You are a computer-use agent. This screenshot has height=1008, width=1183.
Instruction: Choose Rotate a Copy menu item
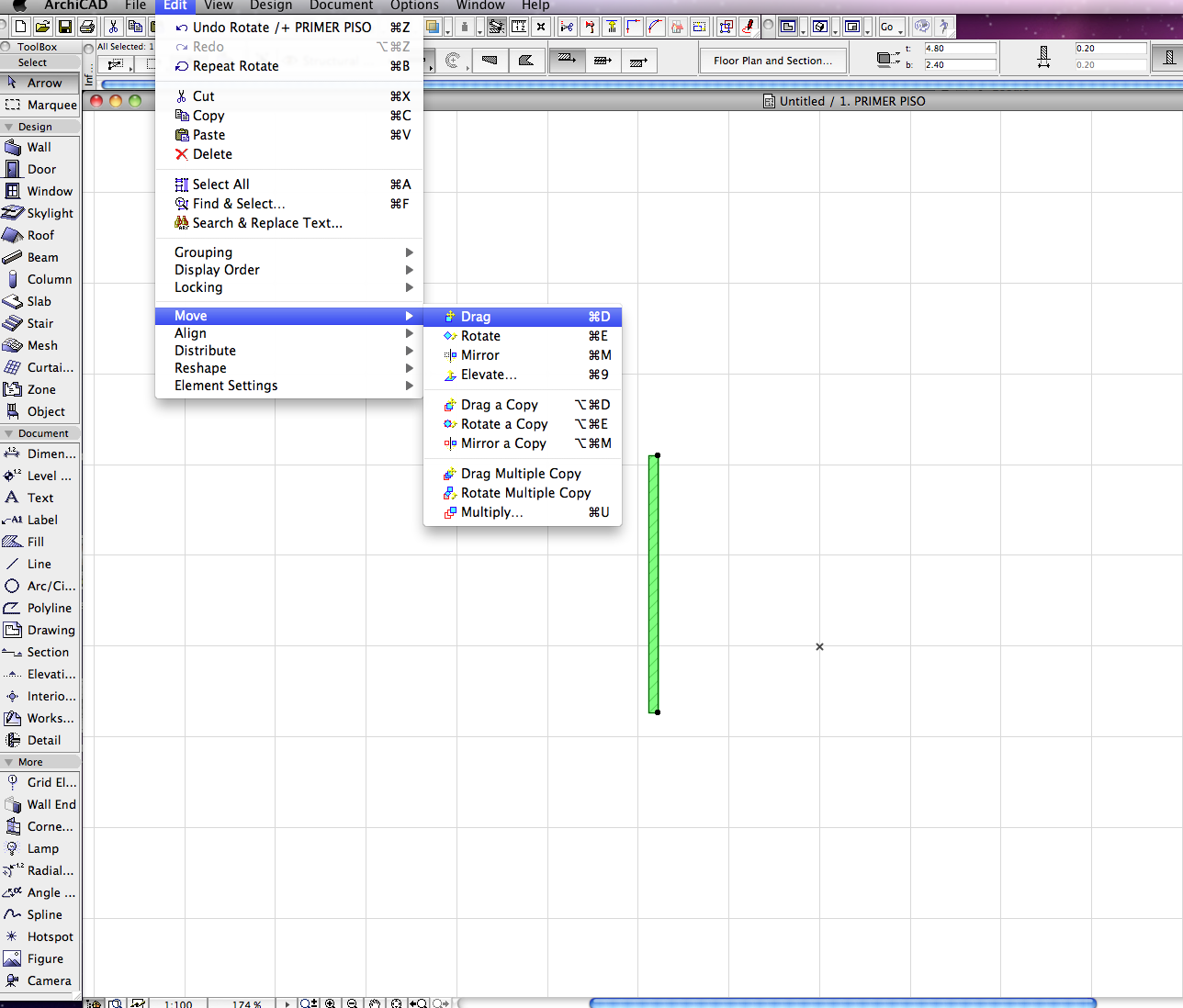click(523, 424)
